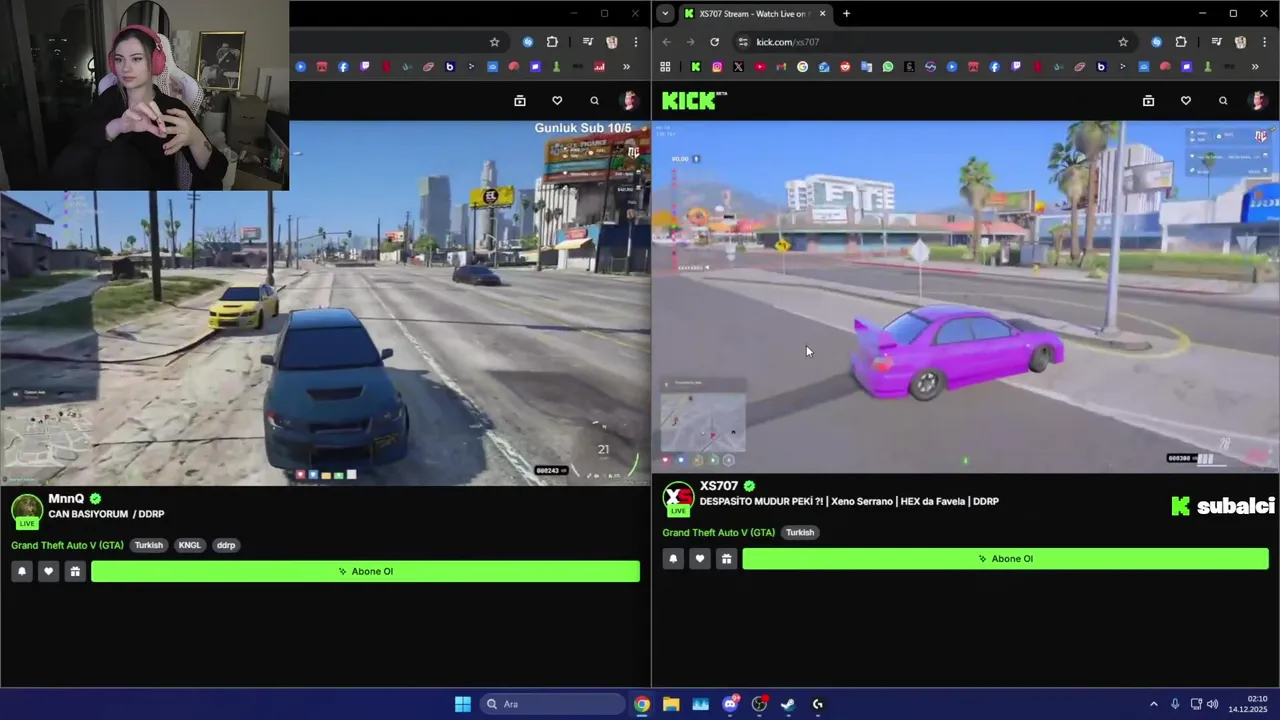Image resolution: width=1280 pixels, height=720 pixels.
Task: Open Extensions puzzle icon in right window
Action: coord(1181,42)
